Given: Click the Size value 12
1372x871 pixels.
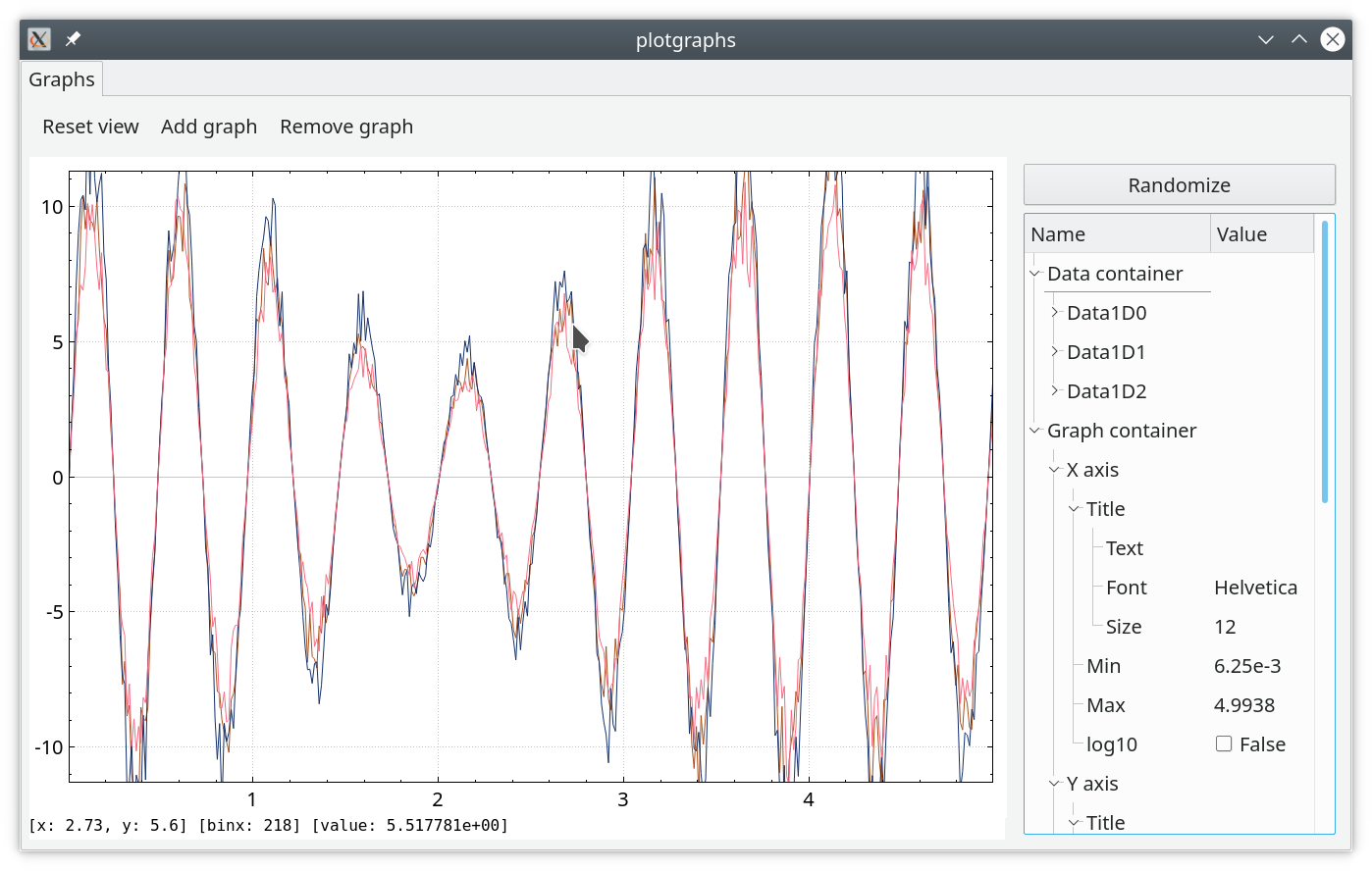Looking at the screenshot, I should [1225, 627].
